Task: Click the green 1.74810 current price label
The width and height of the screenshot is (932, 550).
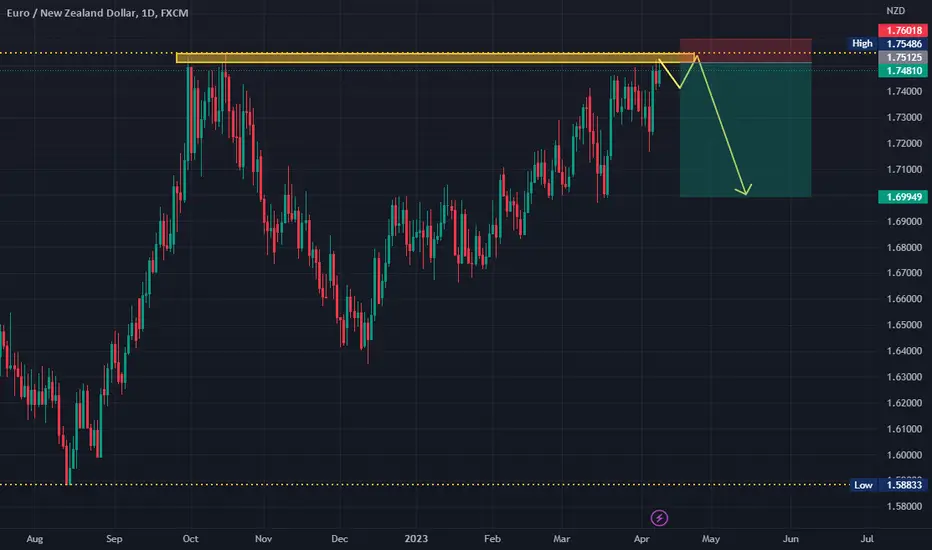Action: point(903,71)
